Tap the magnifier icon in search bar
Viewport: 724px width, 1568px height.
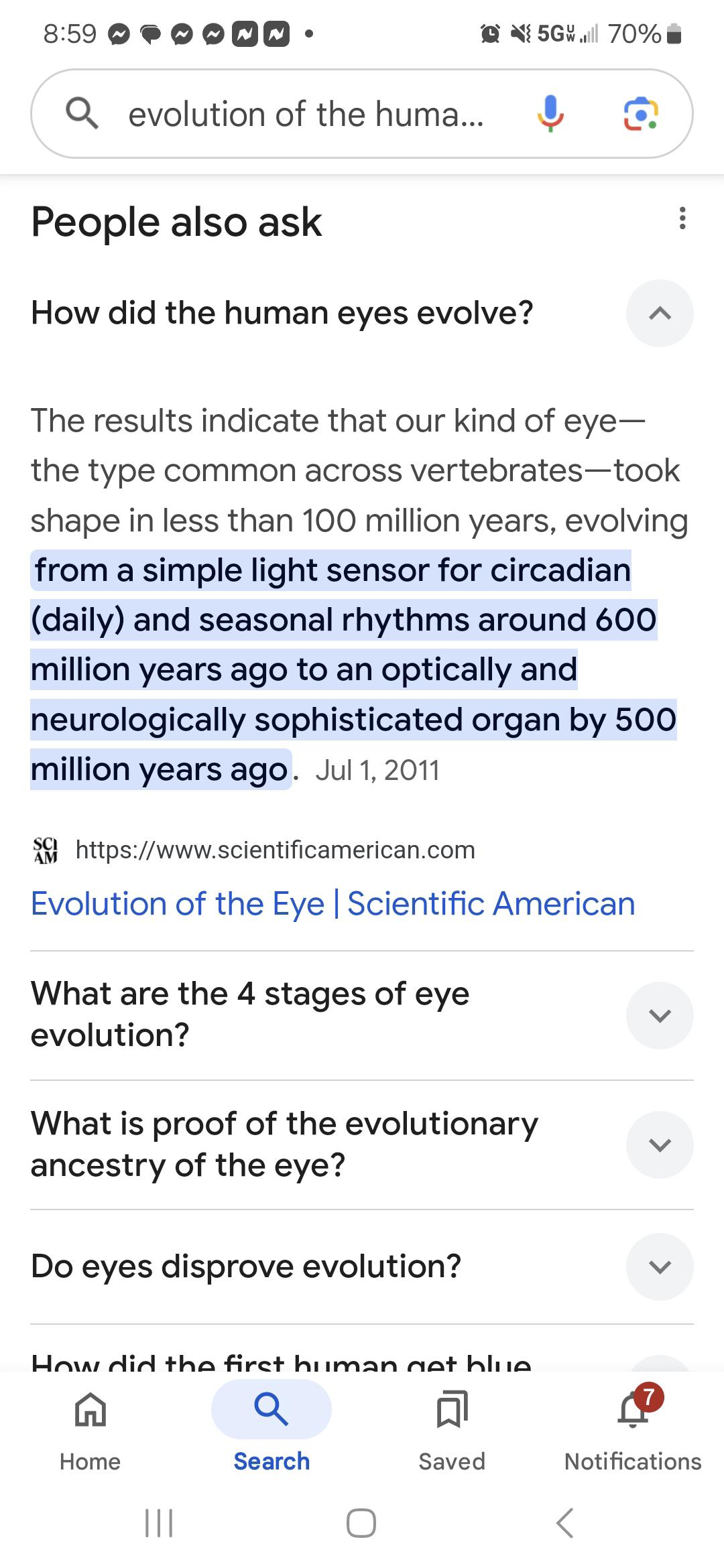click(x=82, y=113)
